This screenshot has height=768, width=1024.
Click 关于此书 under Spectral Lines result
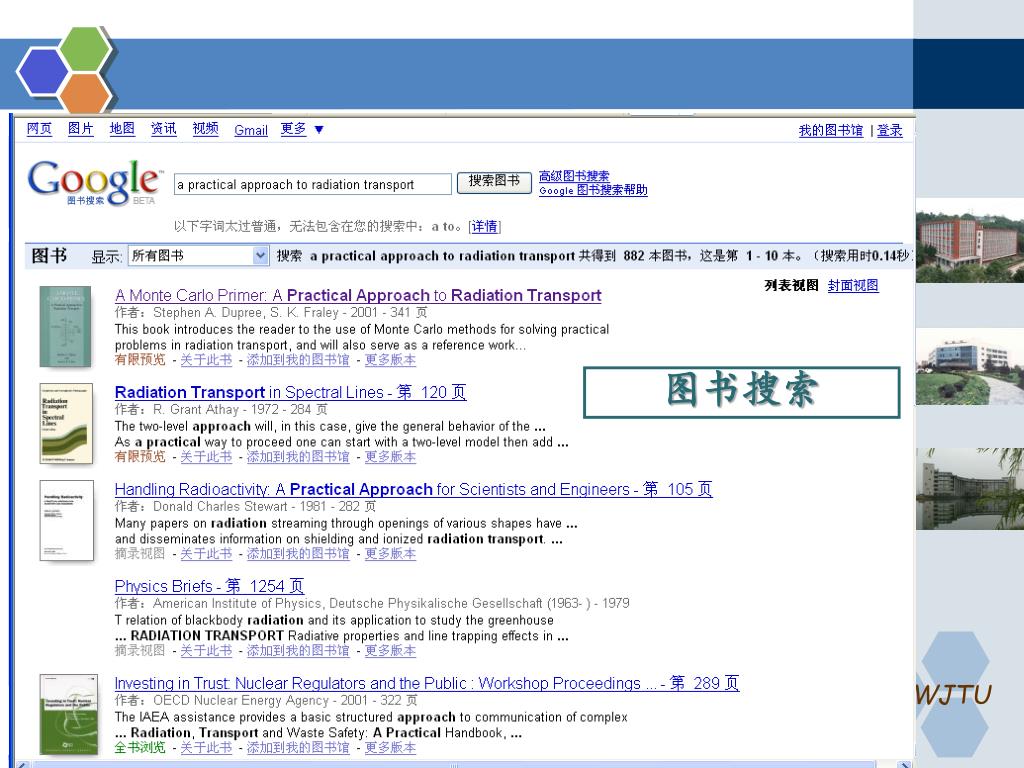click(206, 456)
